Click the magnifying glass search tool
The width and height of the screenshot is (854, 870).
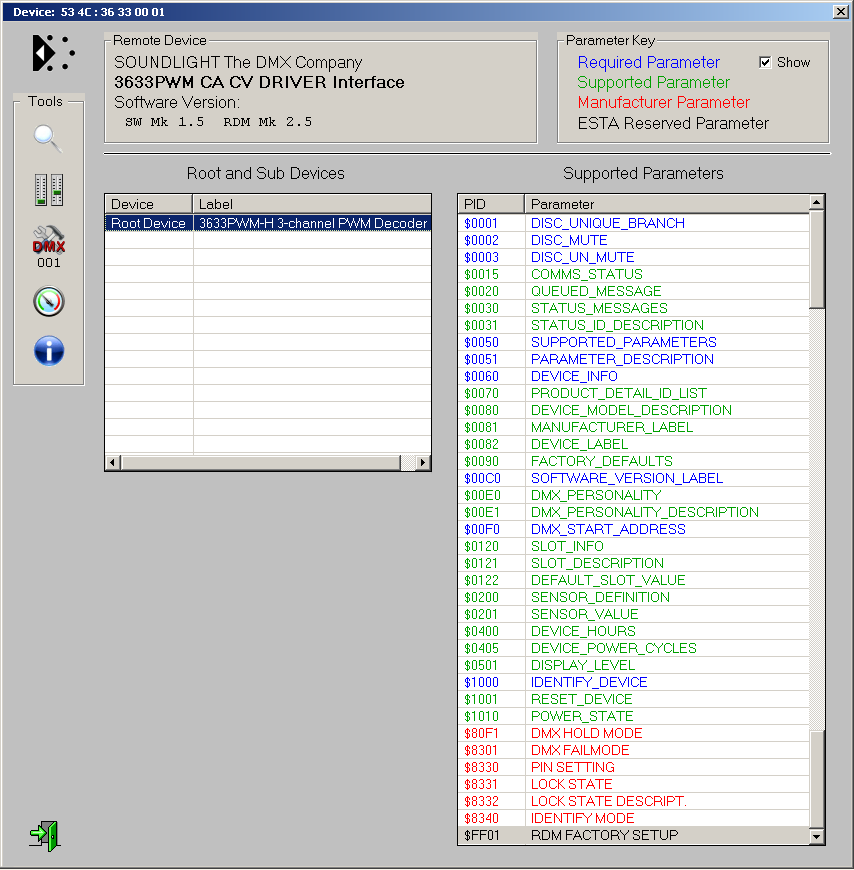[48, 138]
